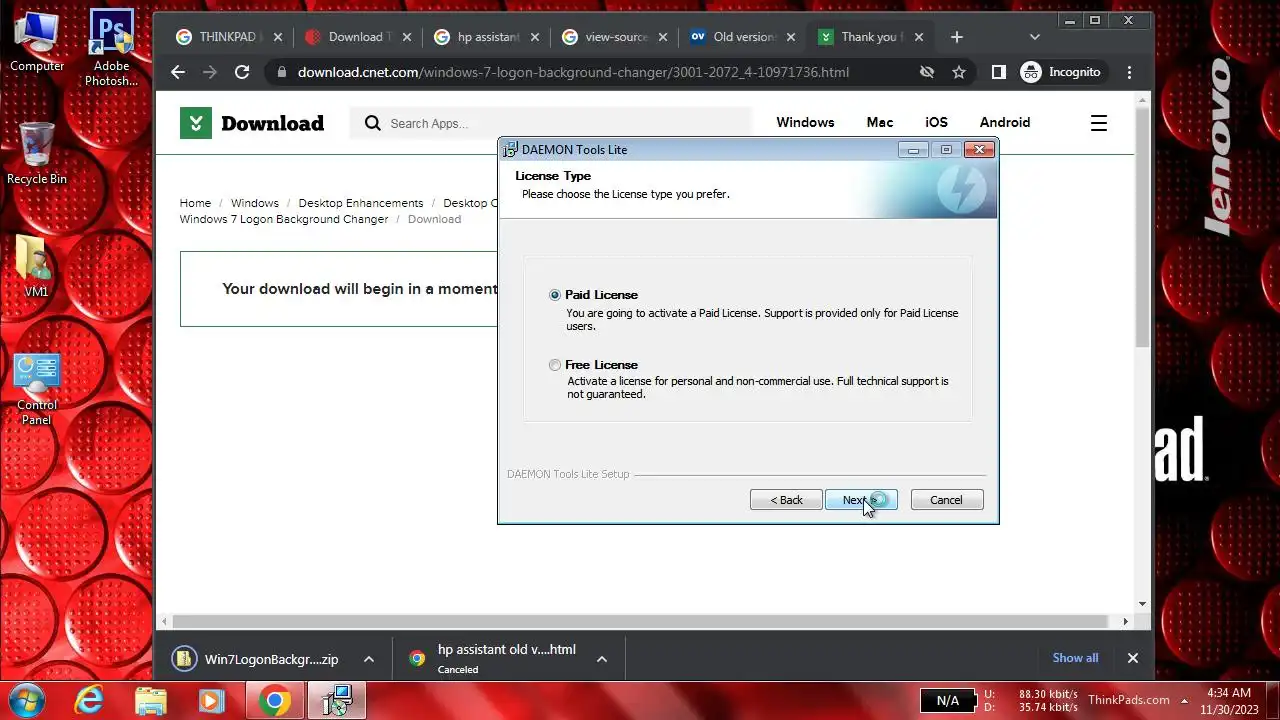Click the Home breadcrumb link
The height and width of the screenshot is (720, 1280).
coord(195,203)
